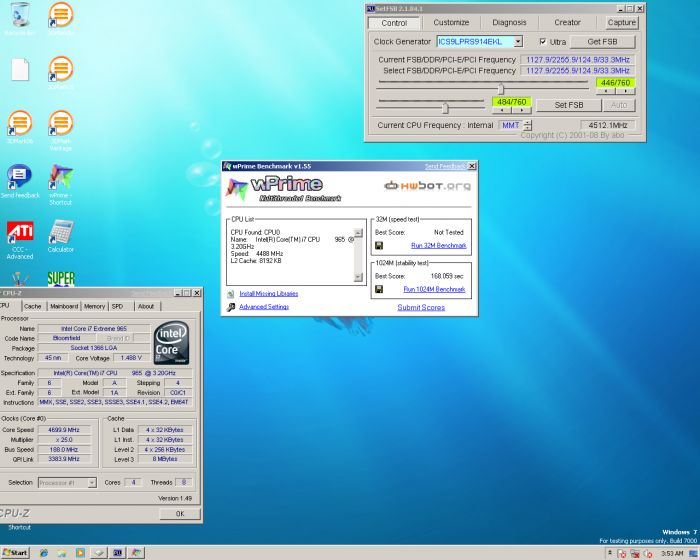Click the Get FSB button

tap(602, 42)
